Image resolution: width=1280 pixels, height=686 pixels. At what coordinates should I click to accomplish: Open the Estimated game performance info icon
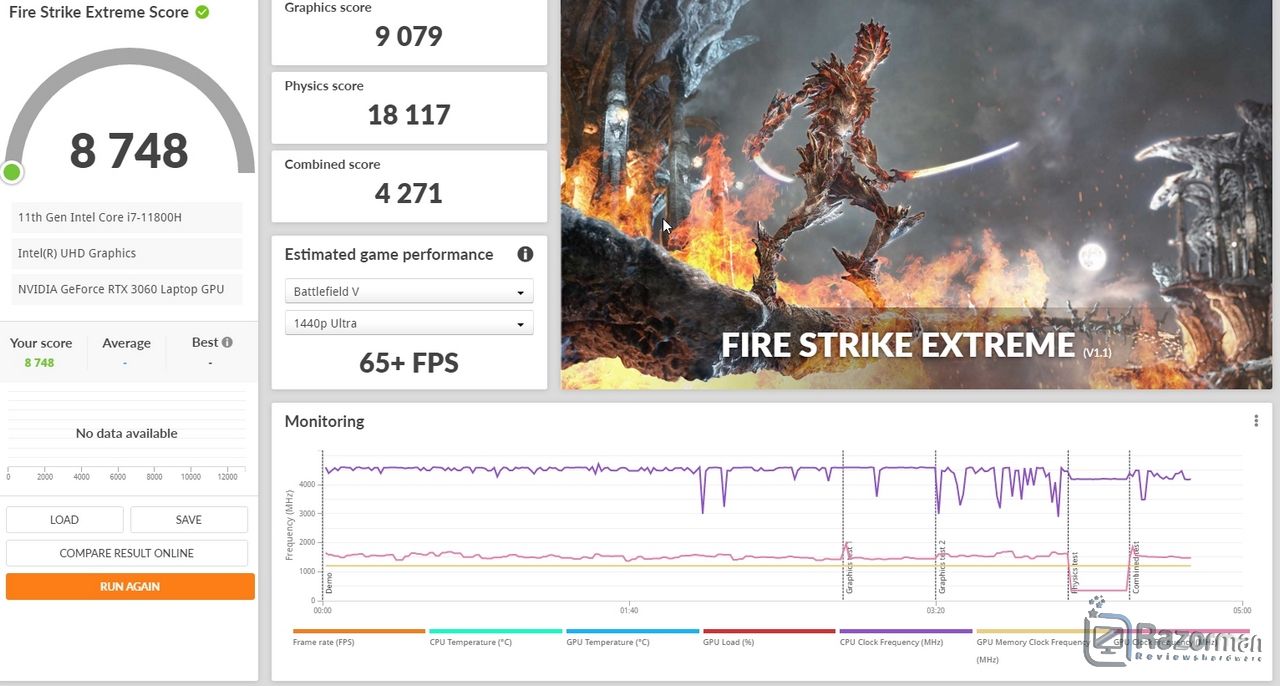pyautogui.click(x=525, y=254)
